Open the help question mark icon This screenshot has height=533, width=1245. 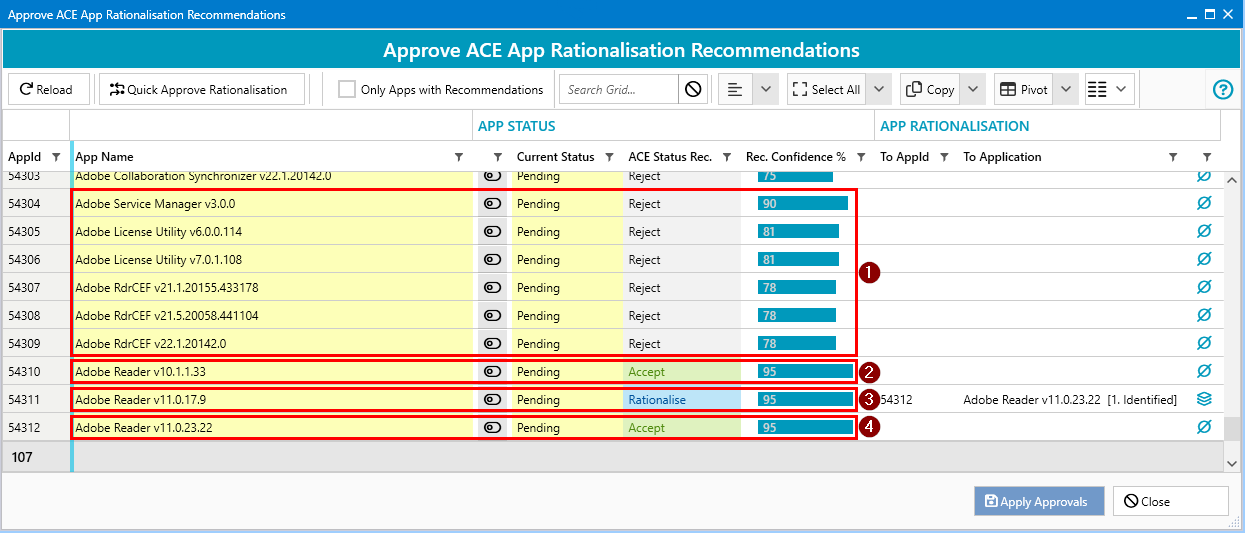[x=1223, y=89]
